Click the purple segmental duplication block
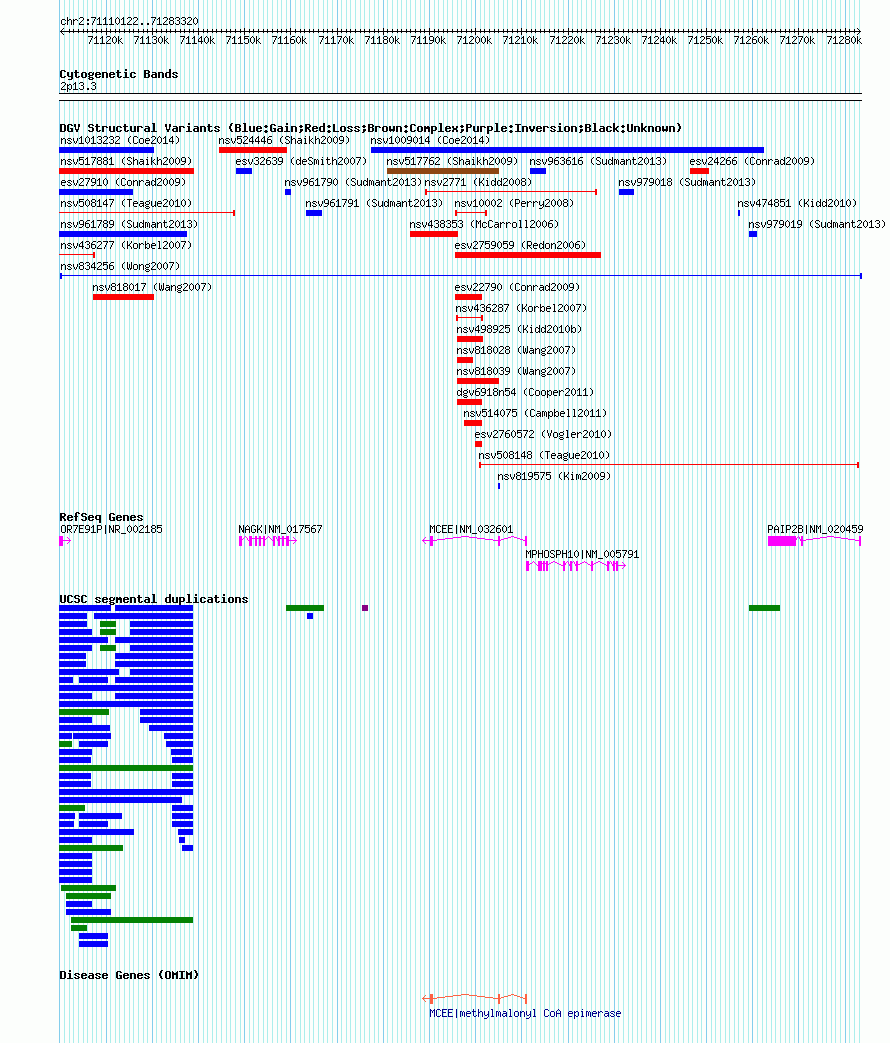The image size is (890, 1043). tap(365, 608)
